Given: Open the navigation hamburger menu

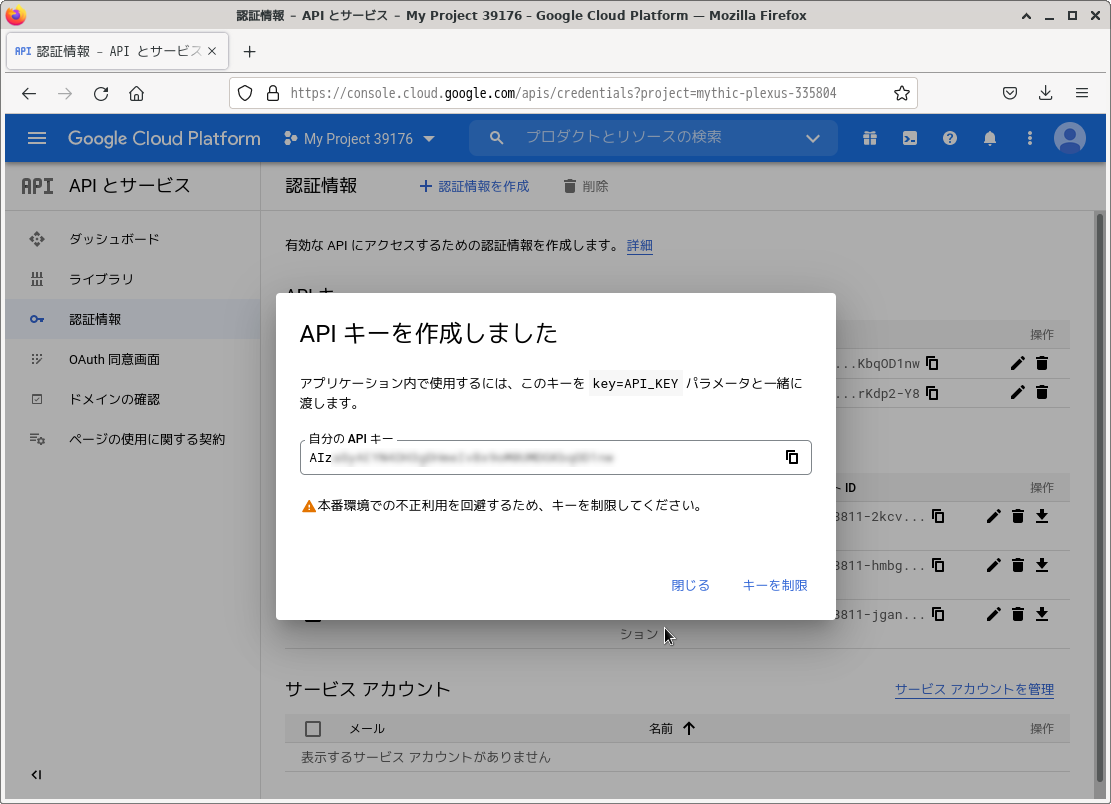Looking at the screenshot, I should coord(36,138).
